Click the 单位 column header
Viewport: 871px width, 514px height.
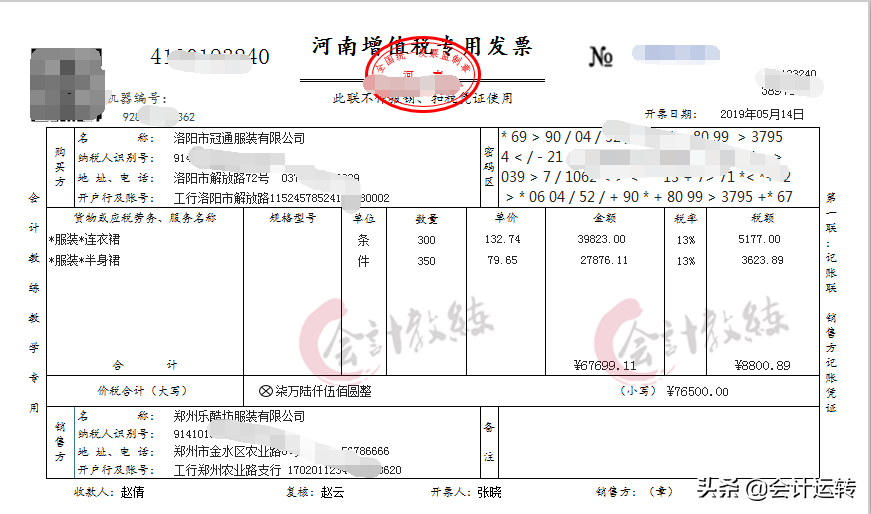pos(364,218)
